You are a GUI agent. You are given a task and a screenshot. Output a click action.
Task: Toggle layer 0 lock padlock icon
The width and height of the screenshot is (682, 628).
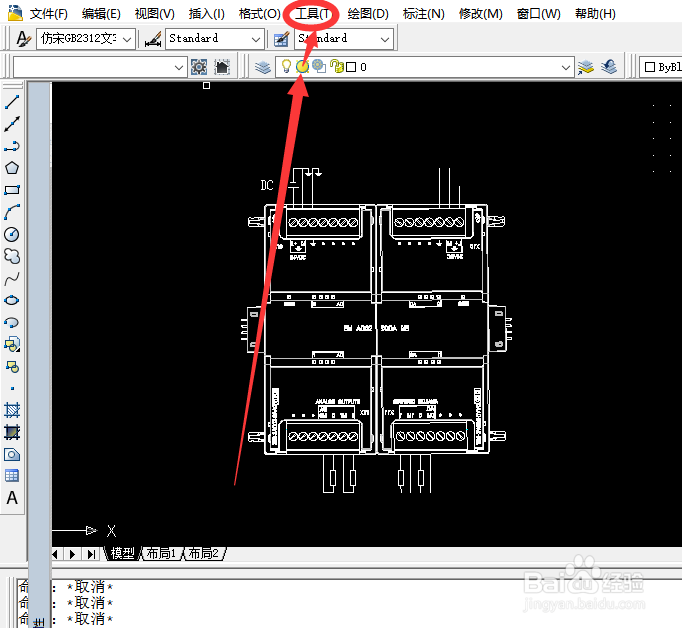pos(336,67)
